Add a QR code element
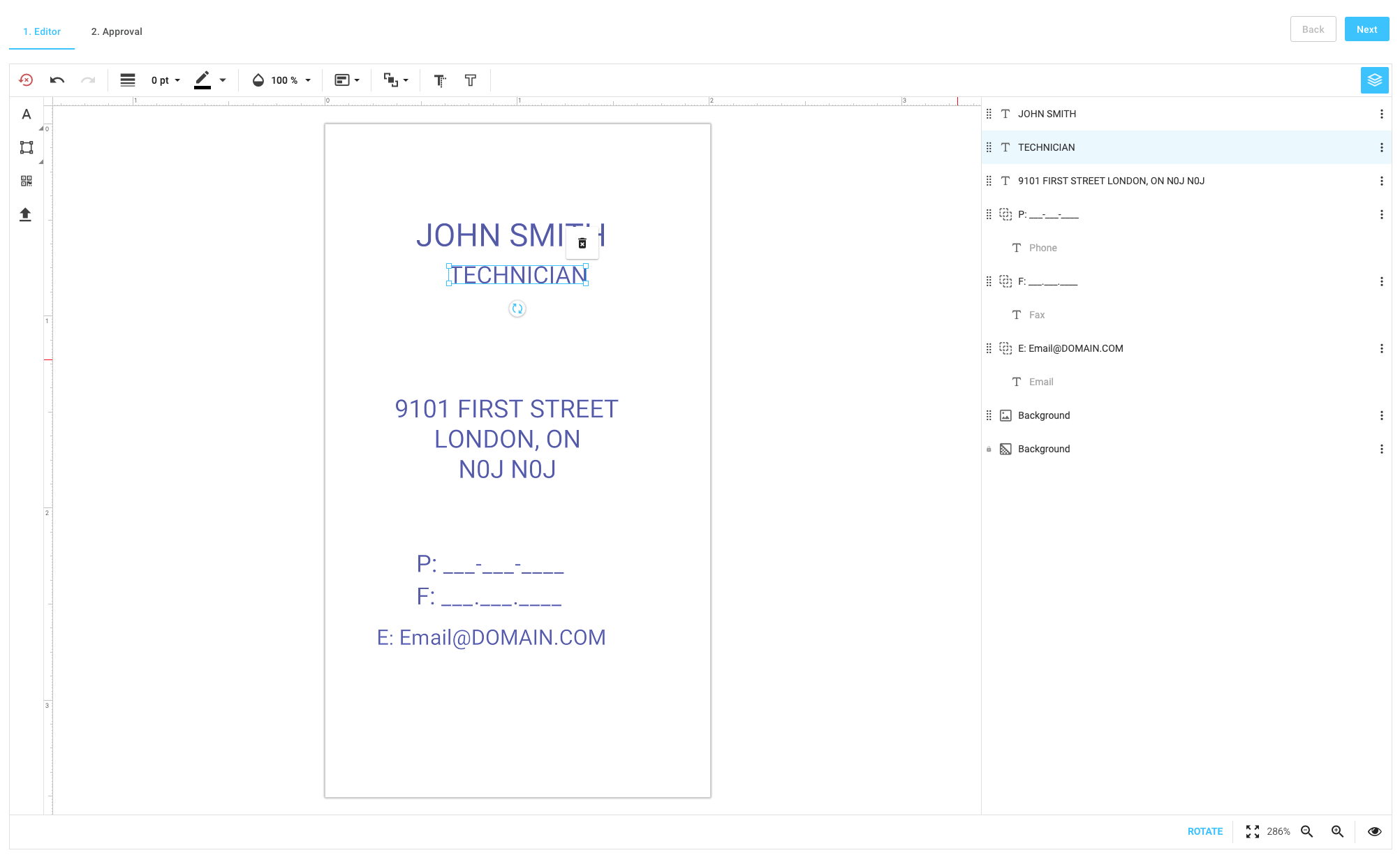This screenshot has height=862, width=1400. [x=27, y=181]
